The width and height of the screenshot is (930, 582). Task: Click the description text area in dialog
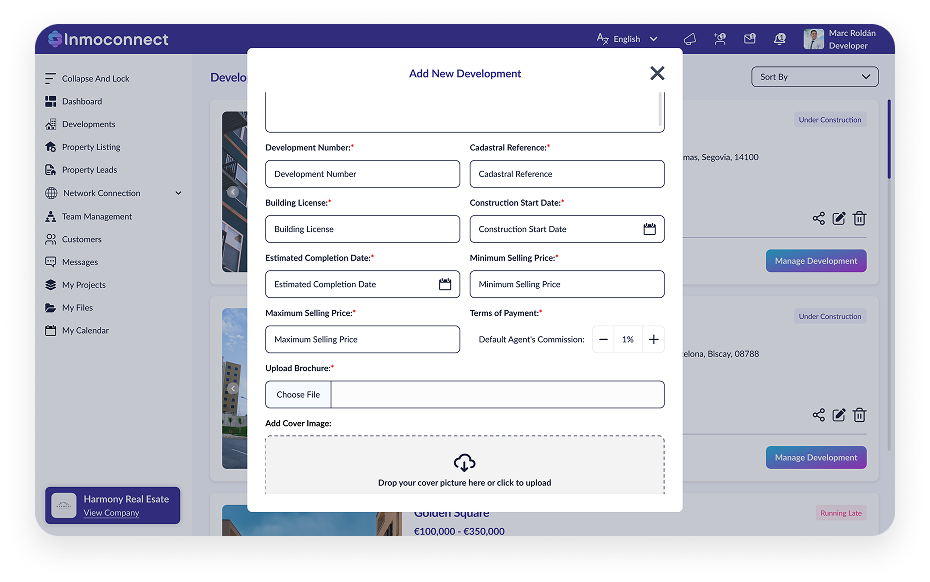click(x=465, y=112)
